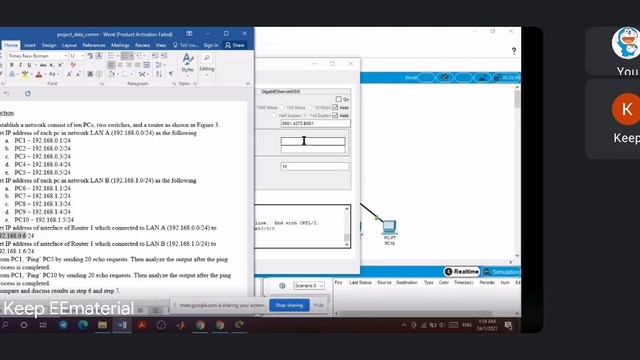640x360 pixels.
Task: Center the paragraph text in Word
Action: tap(120, 65)
